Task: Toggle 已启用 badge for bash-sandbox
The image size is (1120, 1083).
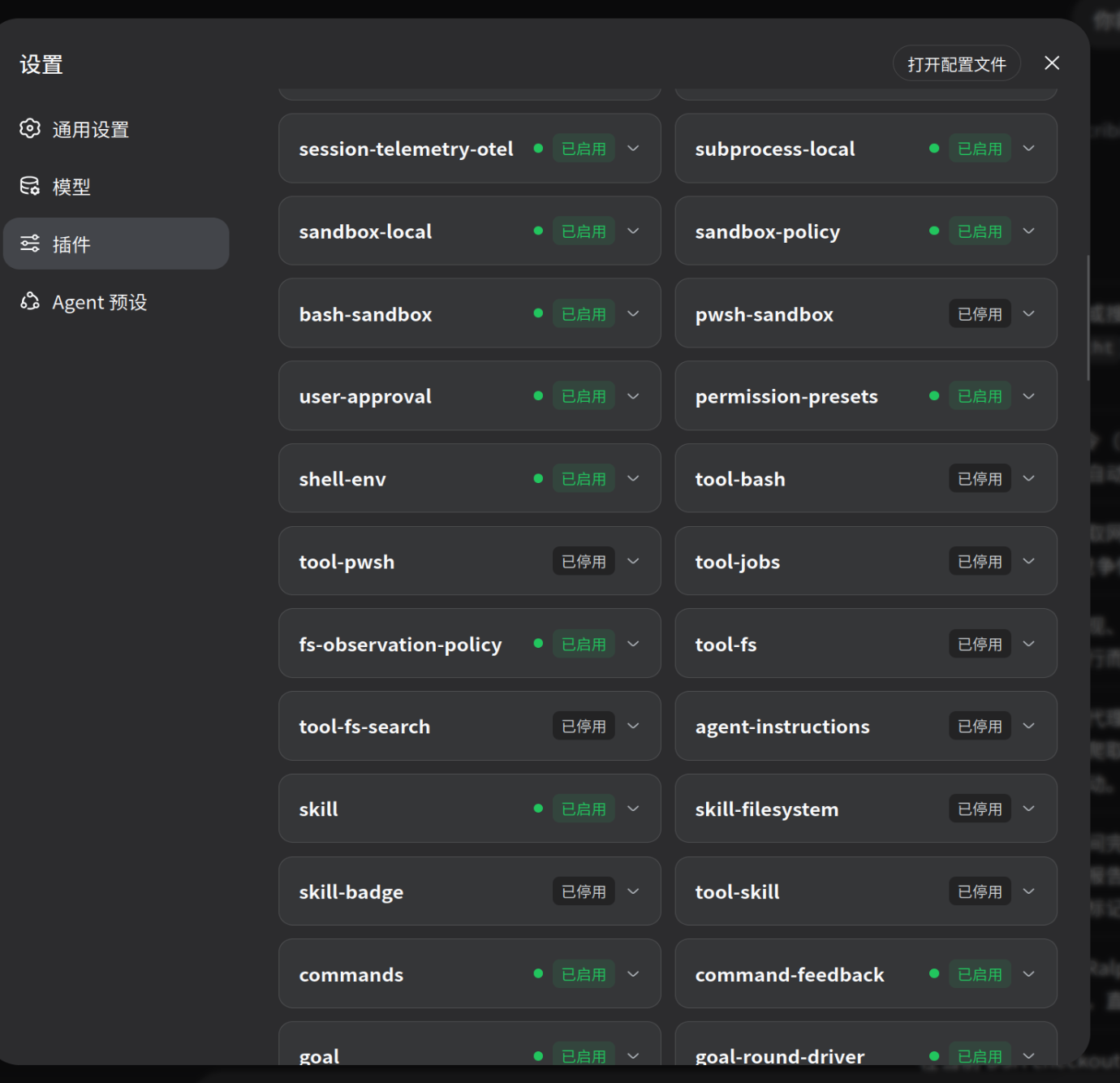Action: coord(584,314)
